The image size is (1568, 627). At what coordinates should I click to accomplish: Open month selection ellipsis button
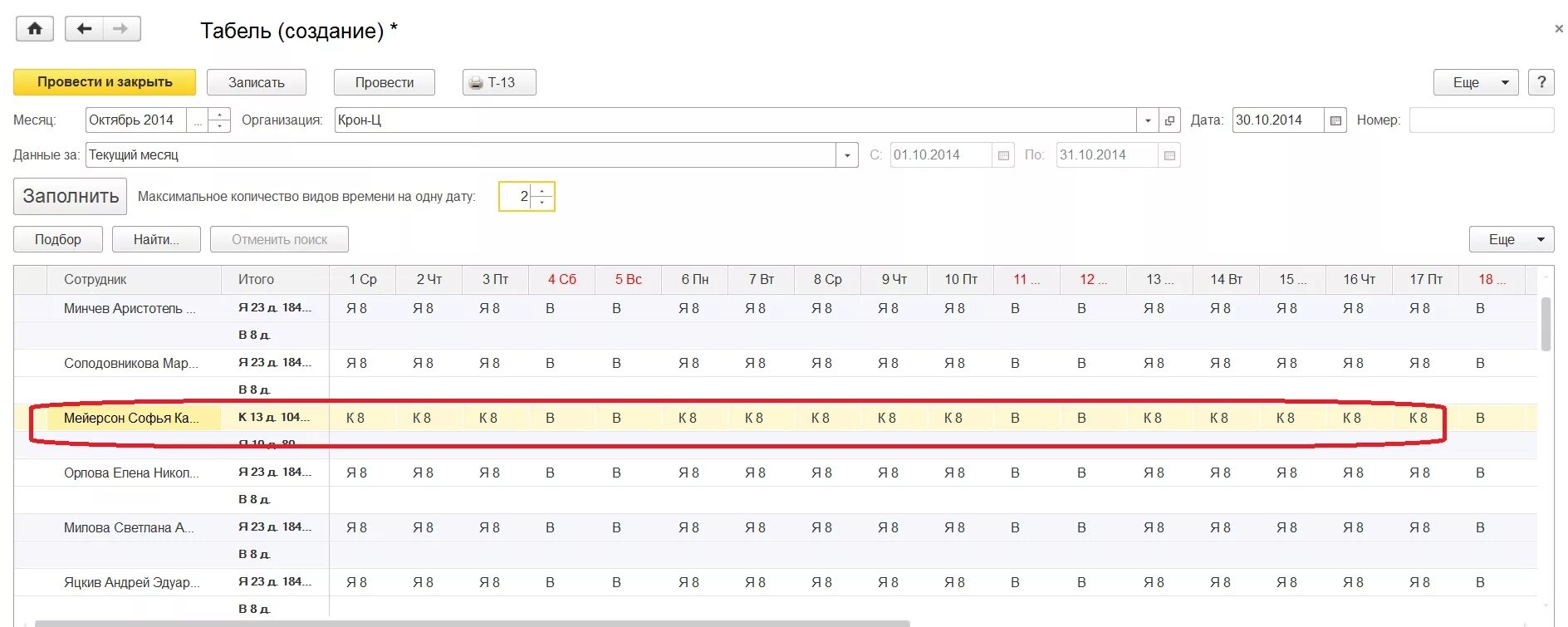pos(198,120)
